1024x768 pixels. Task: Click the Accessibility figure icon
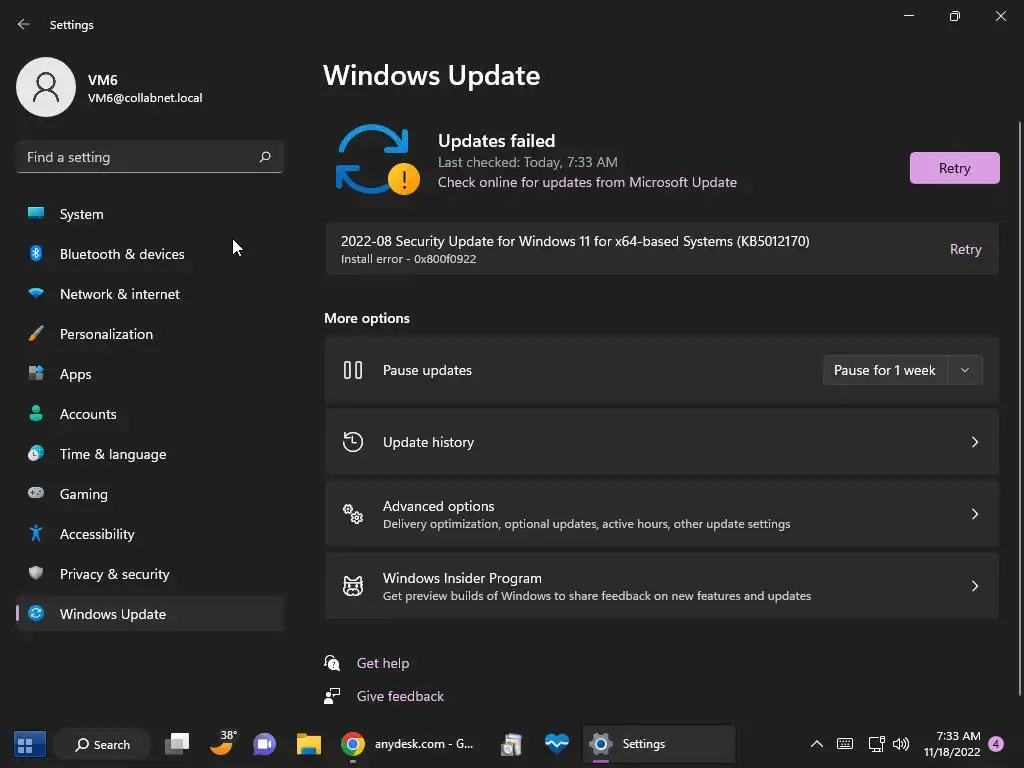tap(36, 534)
